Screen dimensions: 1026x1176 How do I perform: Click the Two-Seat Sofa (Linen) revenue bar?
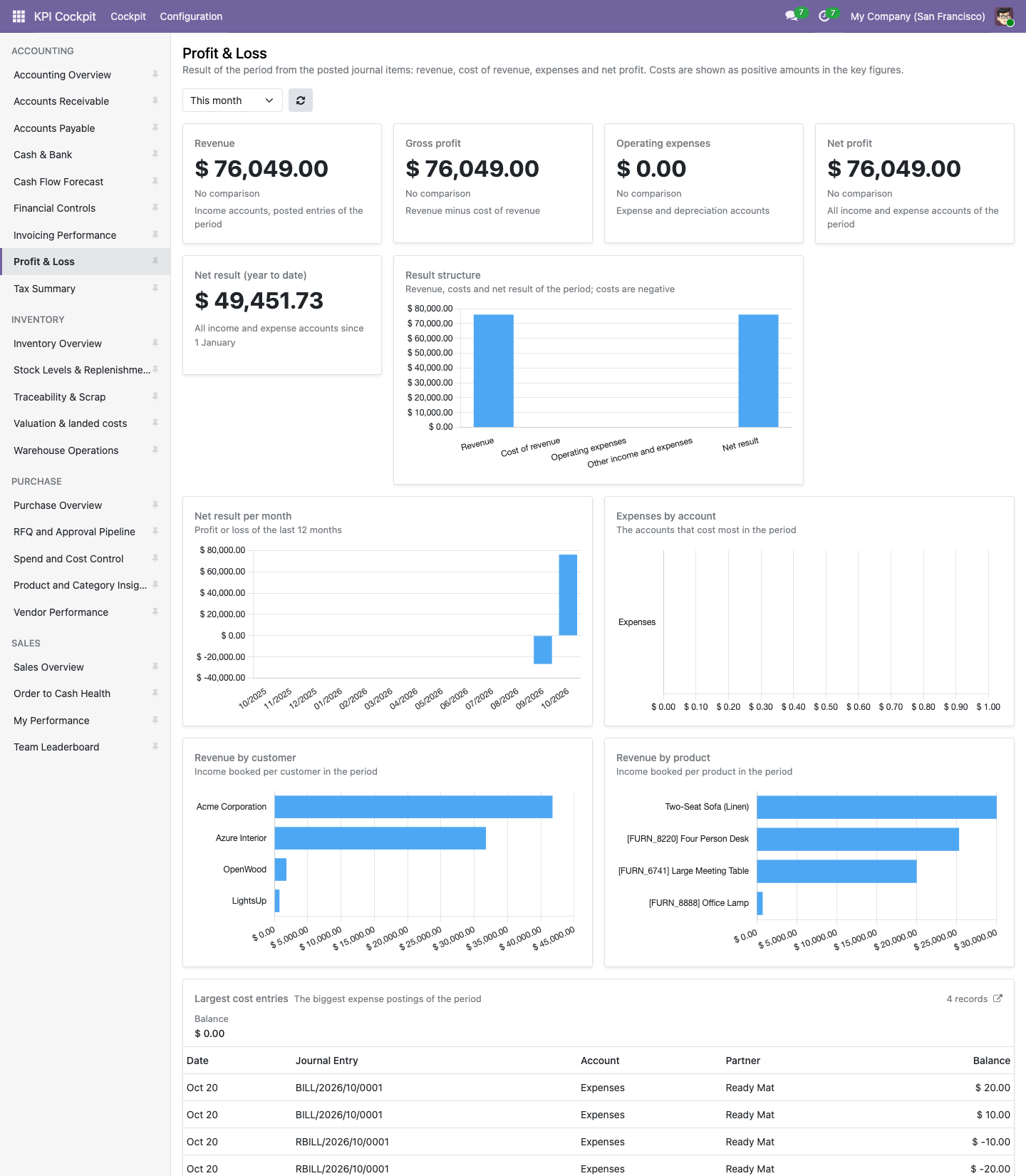[x=876, y=807]
